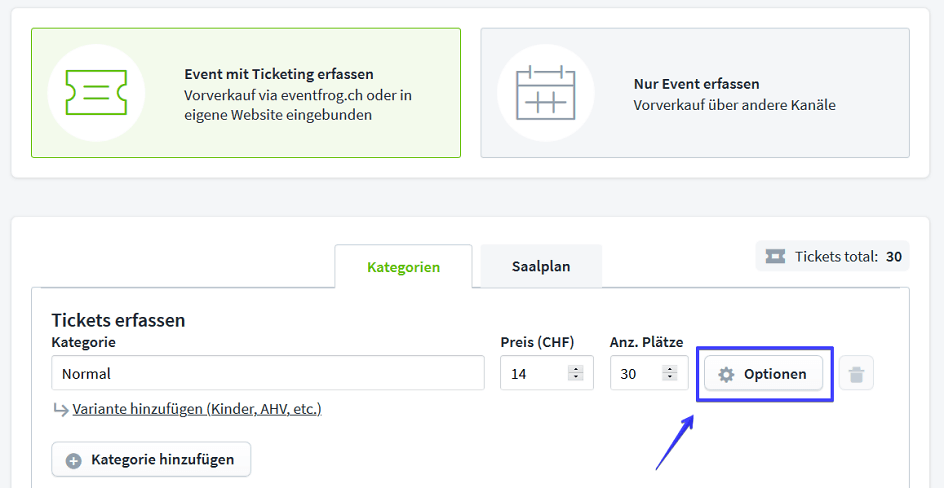
Task: Add a variant via Variante hinzufügen link
Action: coord(196,409)
